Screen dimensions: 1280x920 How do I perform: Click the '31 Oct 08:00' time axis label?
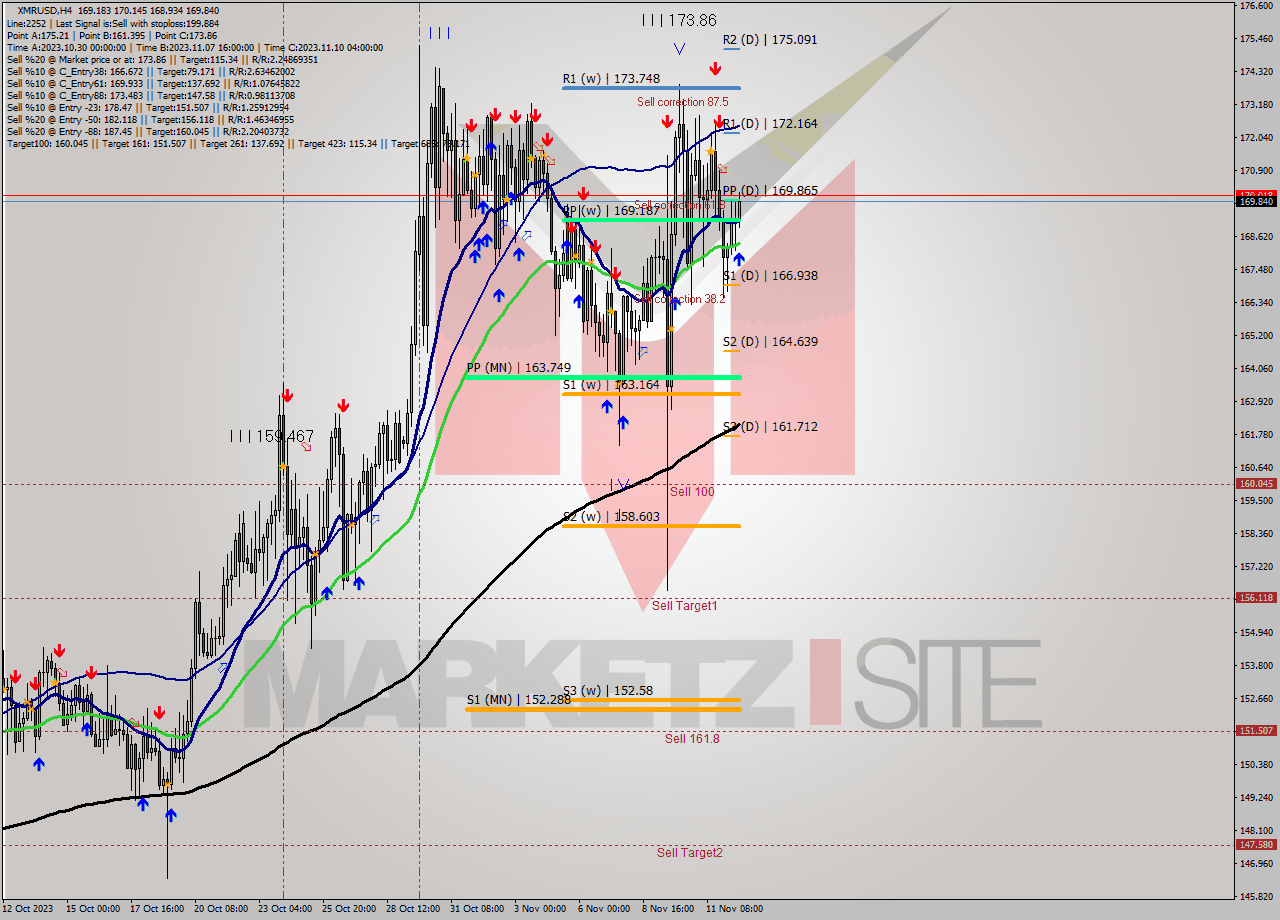pyautogui.click(x=477, y=909)
